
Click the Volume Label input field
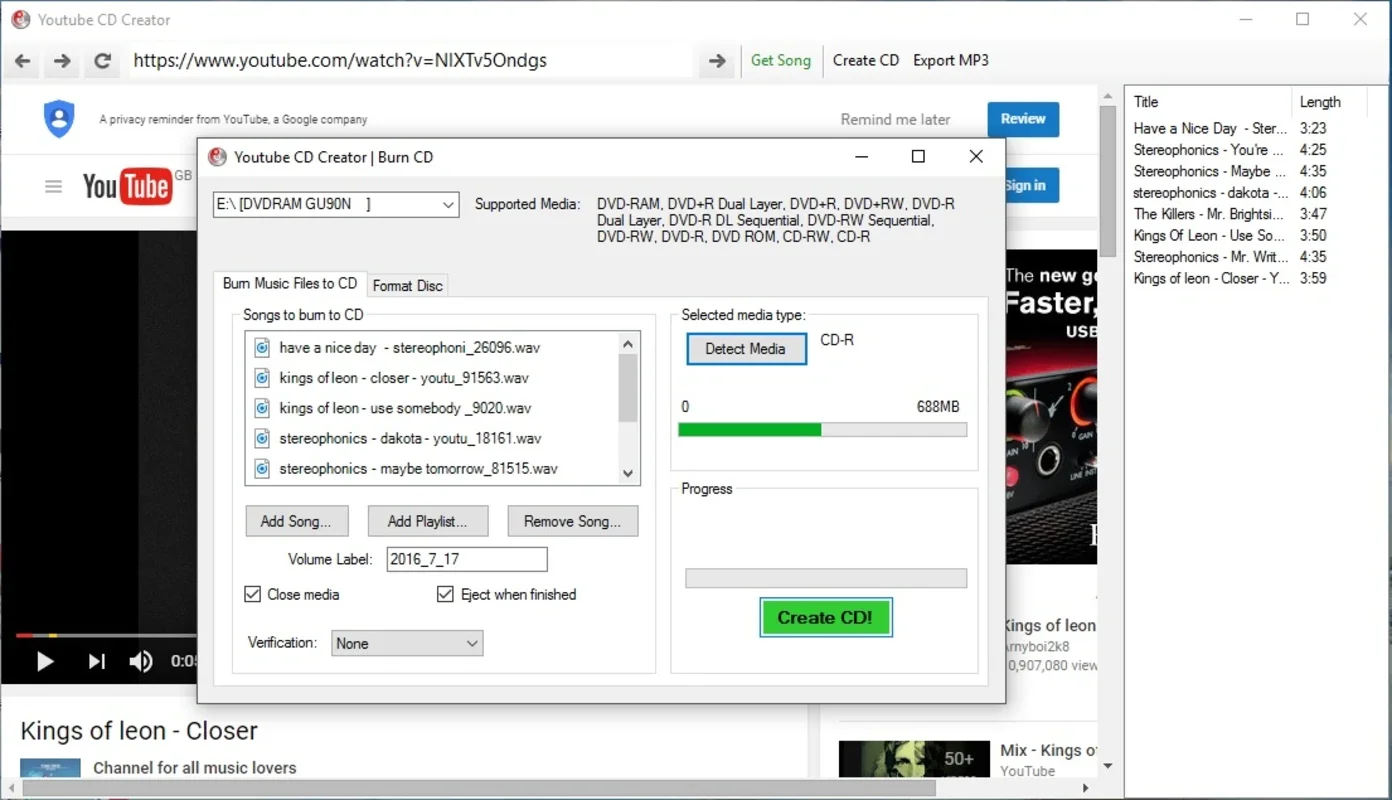[467, 559]
